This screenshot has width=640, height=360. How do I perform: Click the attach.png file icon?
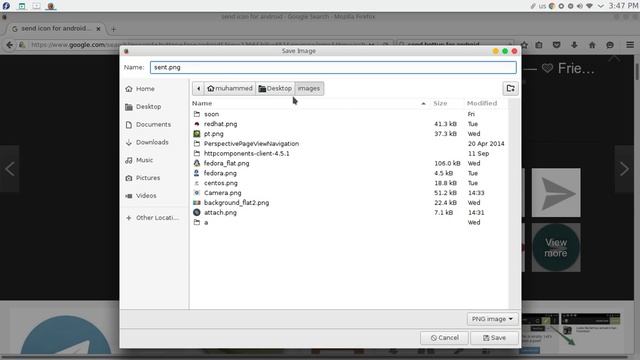tap(197, 212)
